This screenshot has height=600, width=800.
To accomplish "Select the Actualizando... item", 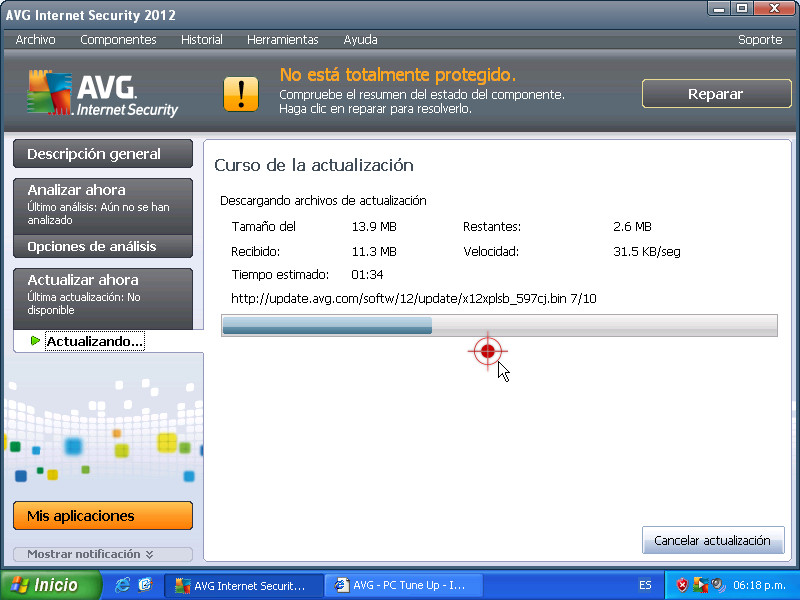I will [x=94, y=341].
